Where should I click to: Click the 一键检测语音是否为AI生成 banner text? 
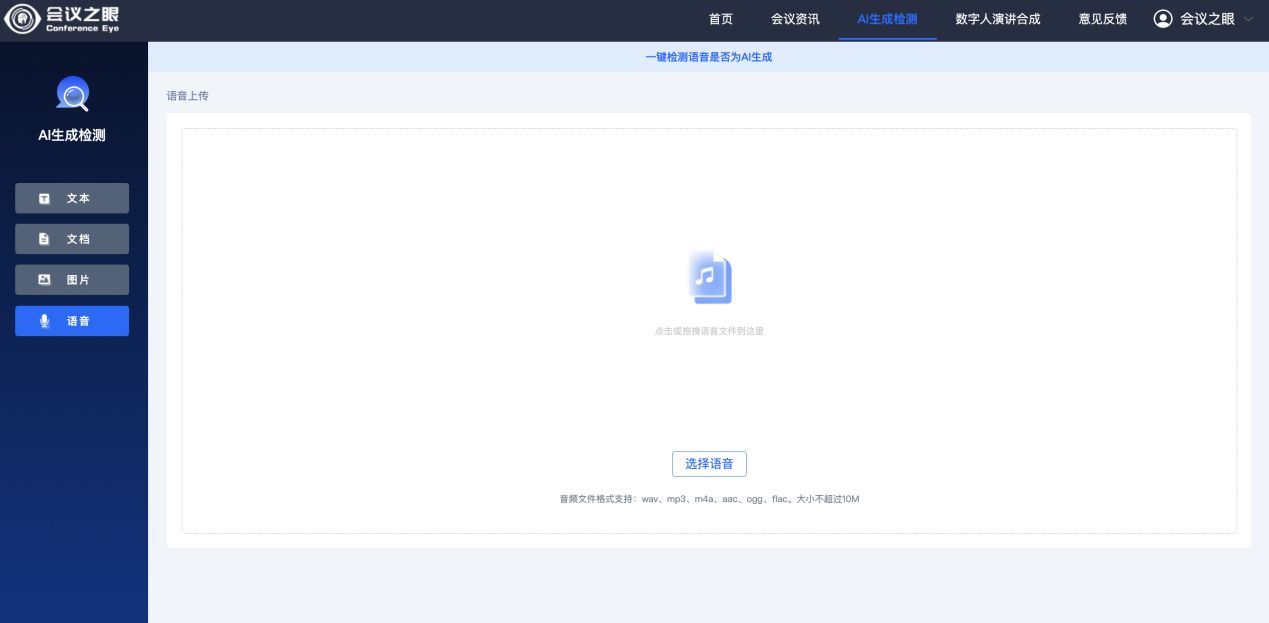709,57
